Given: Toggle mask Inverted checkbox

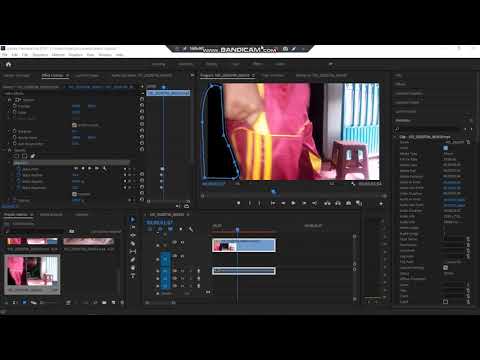Looking at the screenshot, I should [74, 194].
